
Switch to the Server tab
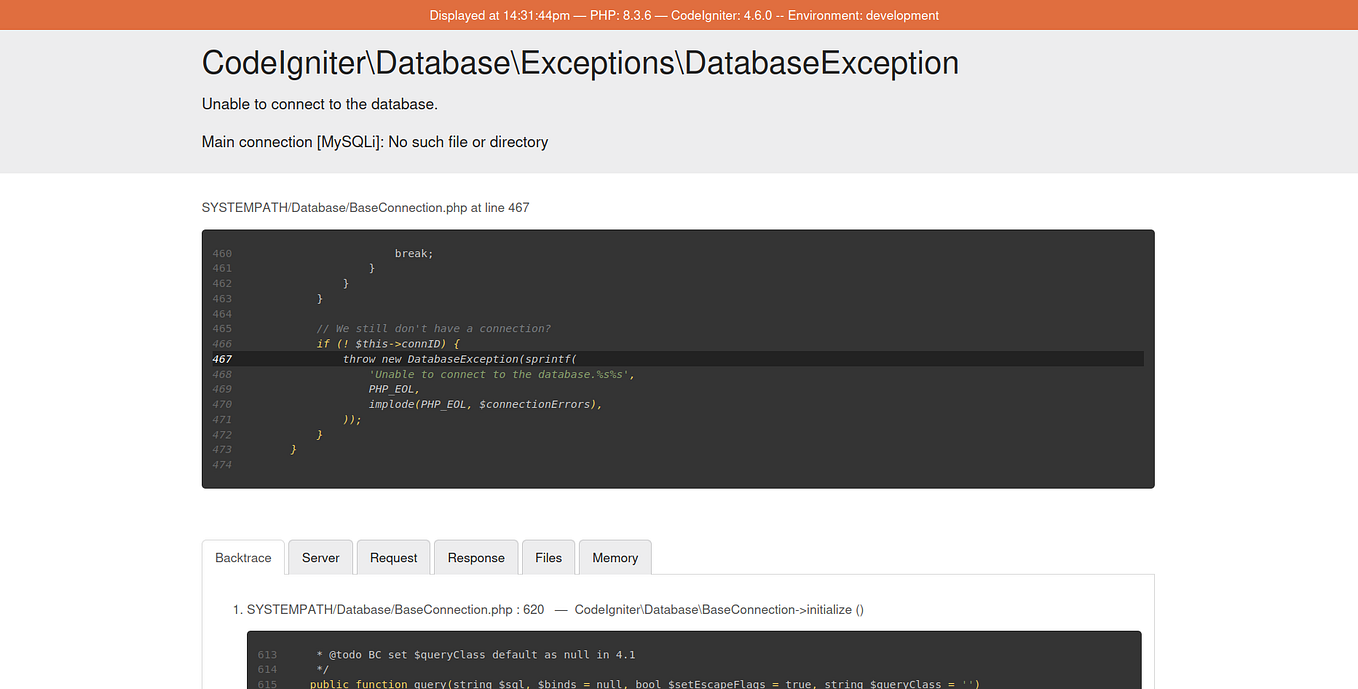(x=320, y=557)
